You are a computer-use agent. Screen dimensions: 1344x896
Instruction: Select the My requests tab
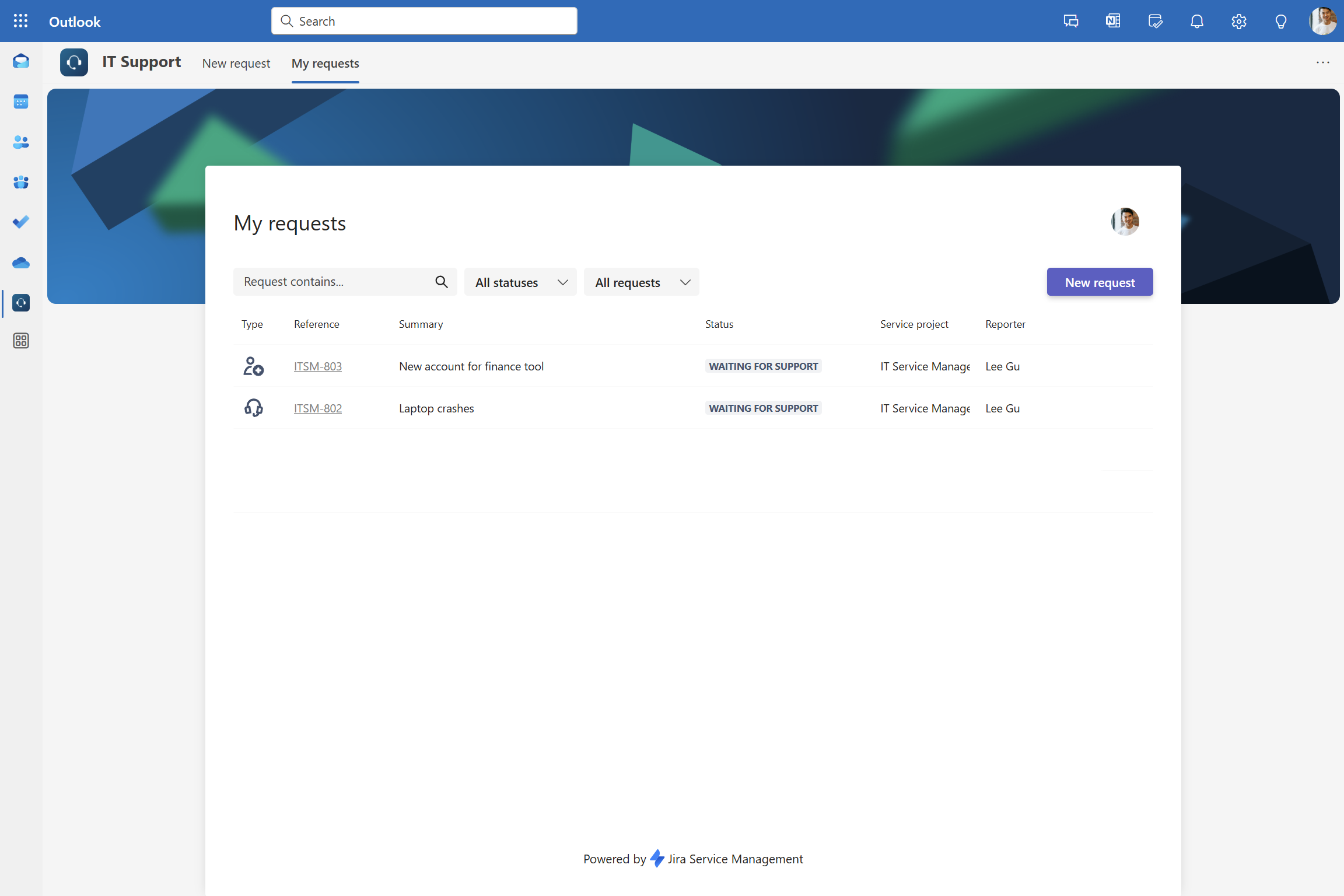tap(325, 63)
